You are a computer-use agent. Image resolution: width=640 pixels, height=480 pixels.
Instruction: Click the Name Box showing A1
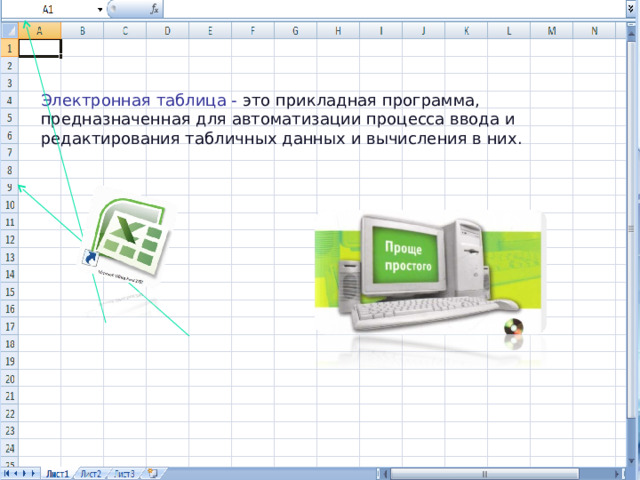48,9
